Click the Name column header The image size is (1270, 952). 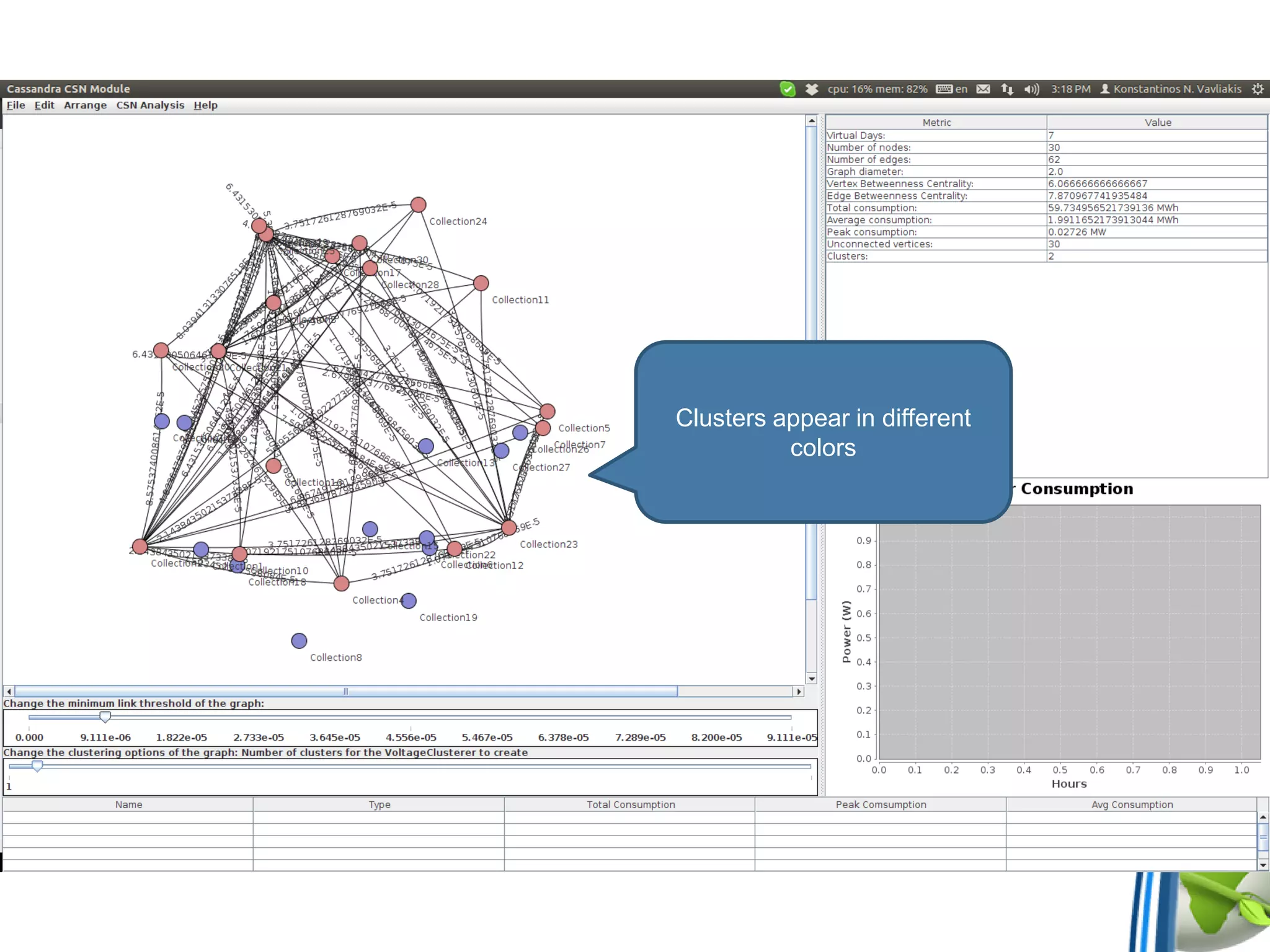(x=128, y=804)
